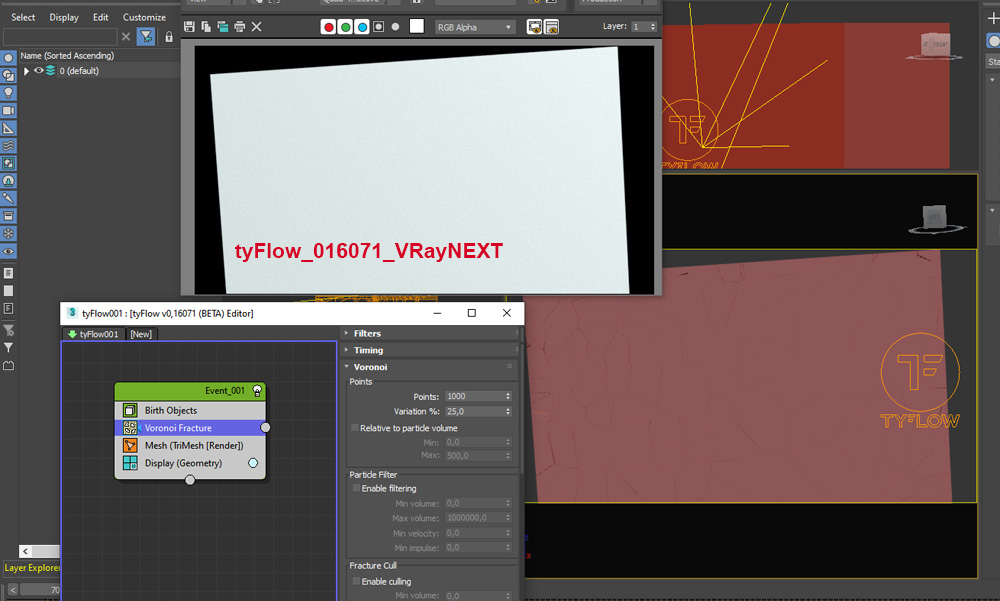Screen dimensions: 1000x601
Task: Select the Birth Objects operator
Action: click(x=190, y=410)
